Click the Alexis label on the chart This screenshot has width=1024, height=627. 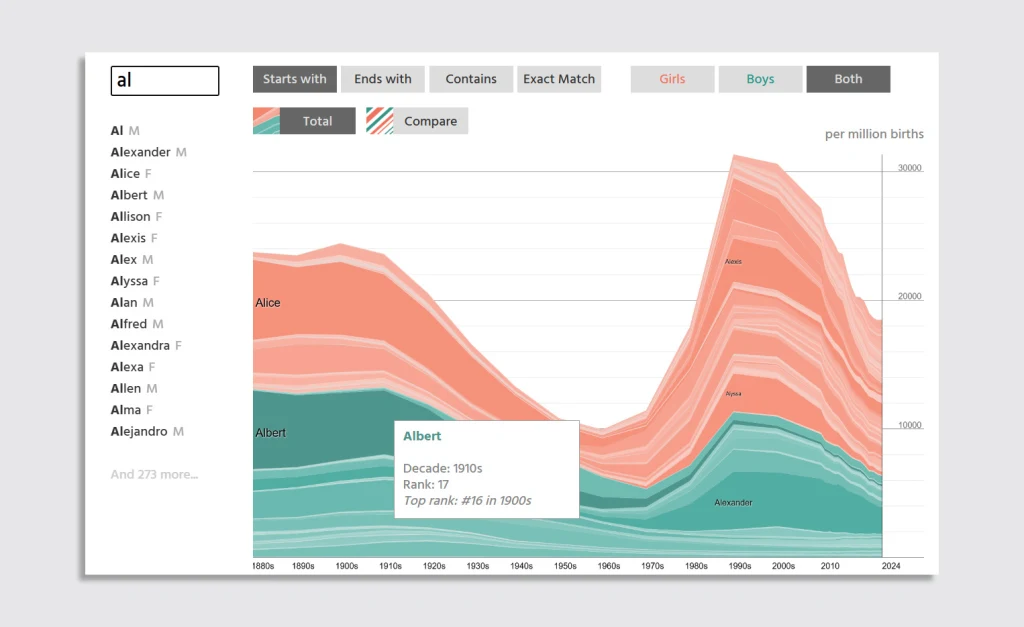(x=733, y=261)
